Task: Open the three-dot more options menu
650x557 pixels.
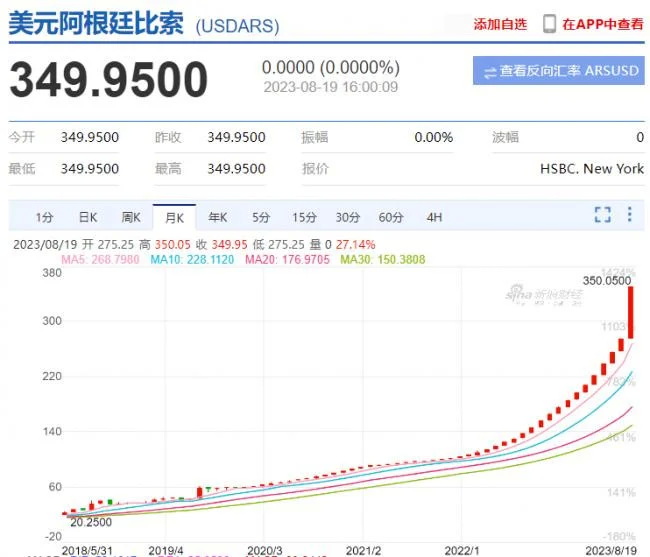Action: pyautogui.click(x=630, y=215)
